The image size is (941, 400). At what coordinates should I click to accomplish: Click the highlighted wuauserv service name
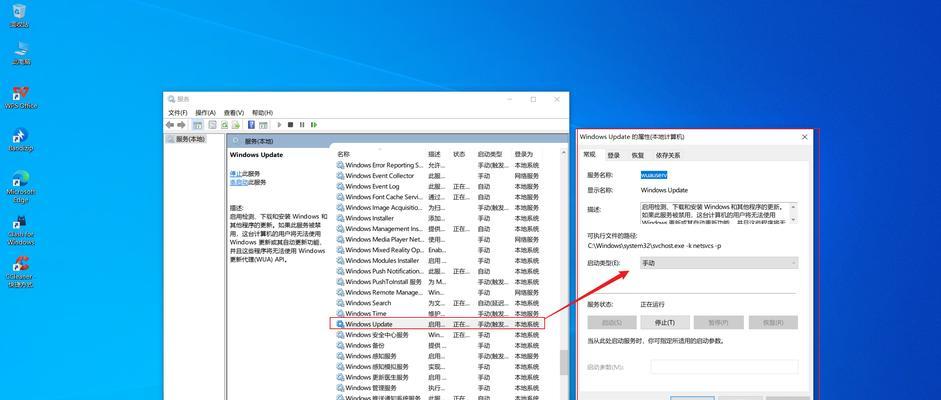(654, 175)
